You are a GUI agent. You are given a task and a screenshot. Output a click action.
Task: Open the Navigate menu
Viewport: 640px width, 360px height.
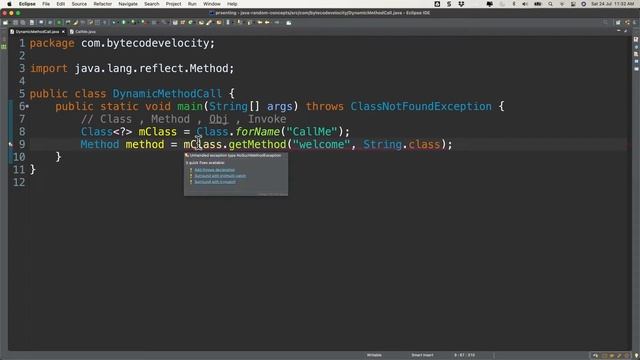pos(128,4)
